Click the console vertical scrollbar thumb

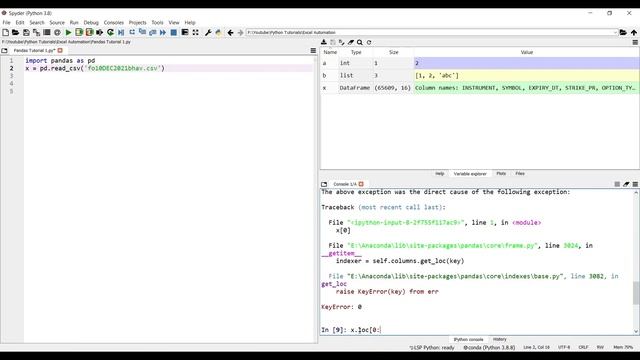[x=636, y=293]
